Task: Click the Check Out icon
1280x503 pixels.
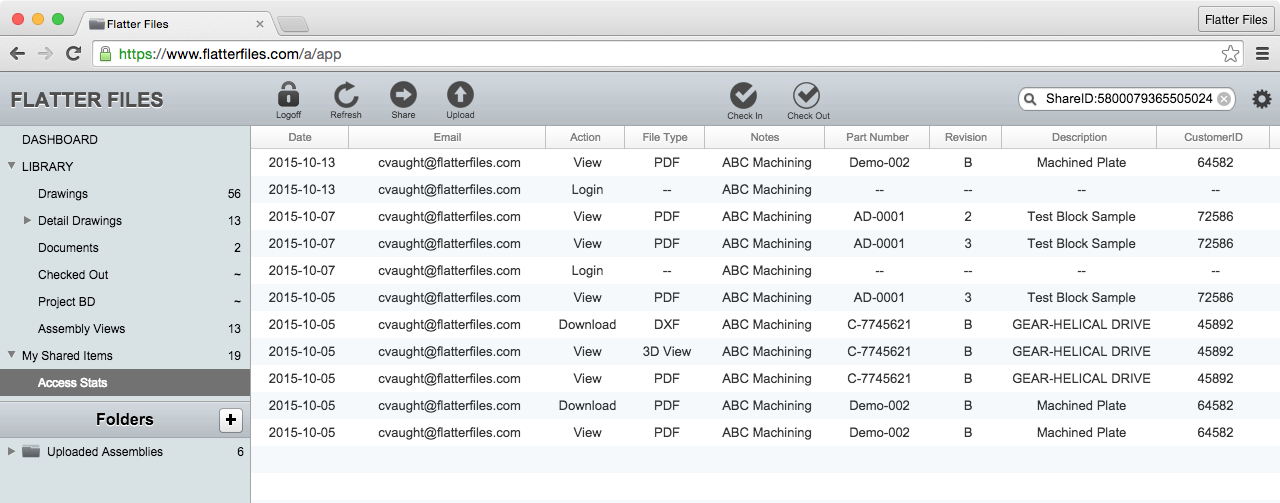Action: (807, 95)
